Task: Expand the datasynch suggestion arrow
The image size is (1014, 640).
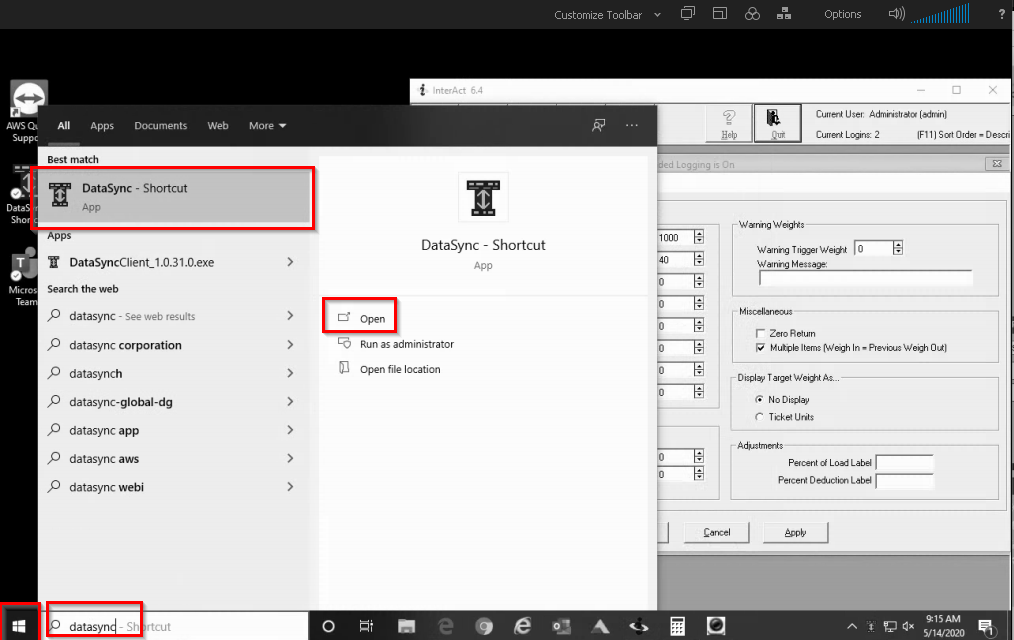Action: 290,373
